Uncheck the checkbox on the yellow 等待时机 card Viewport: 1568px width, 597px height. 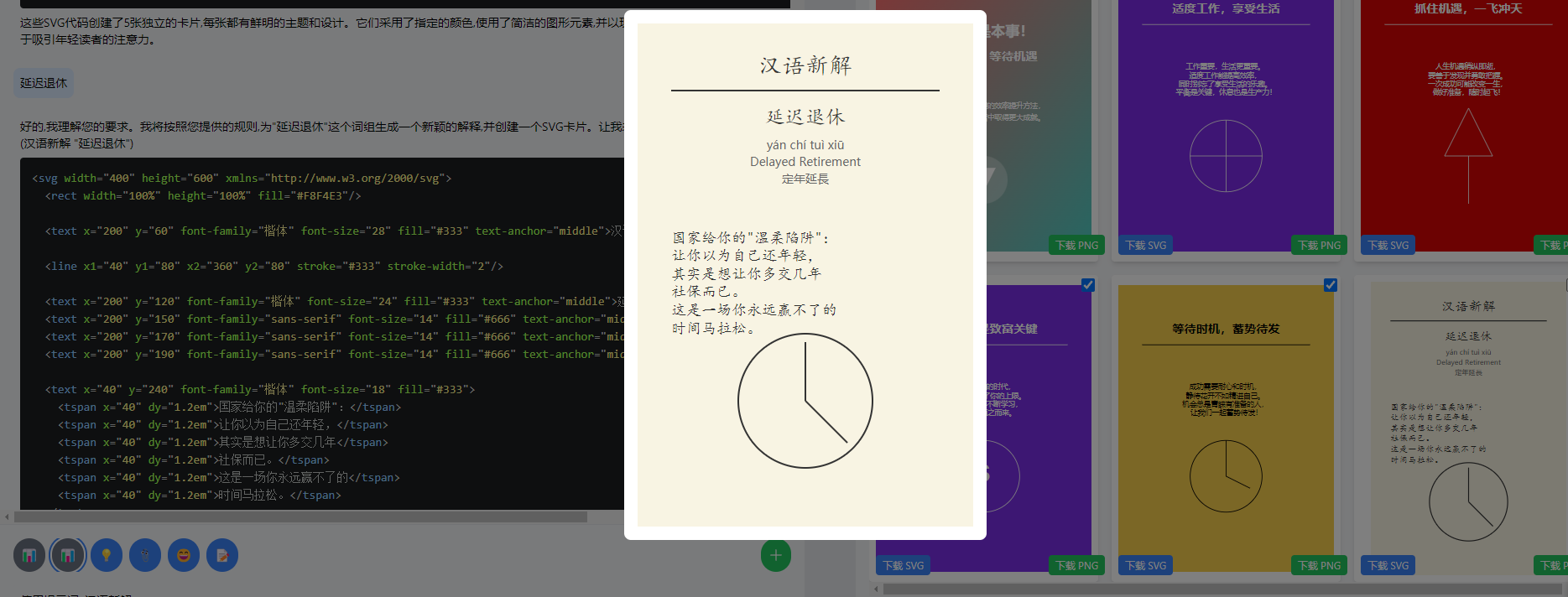1330,285
